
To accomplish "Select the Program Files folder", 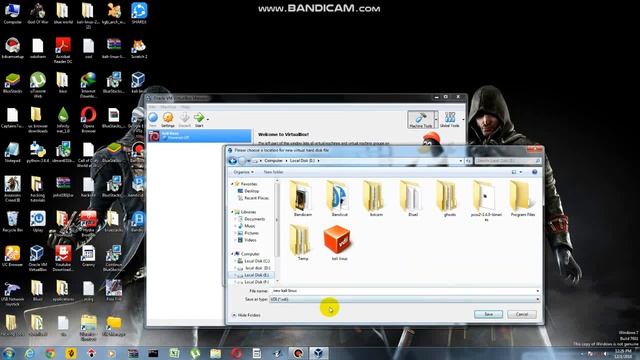I will [523, 199].
